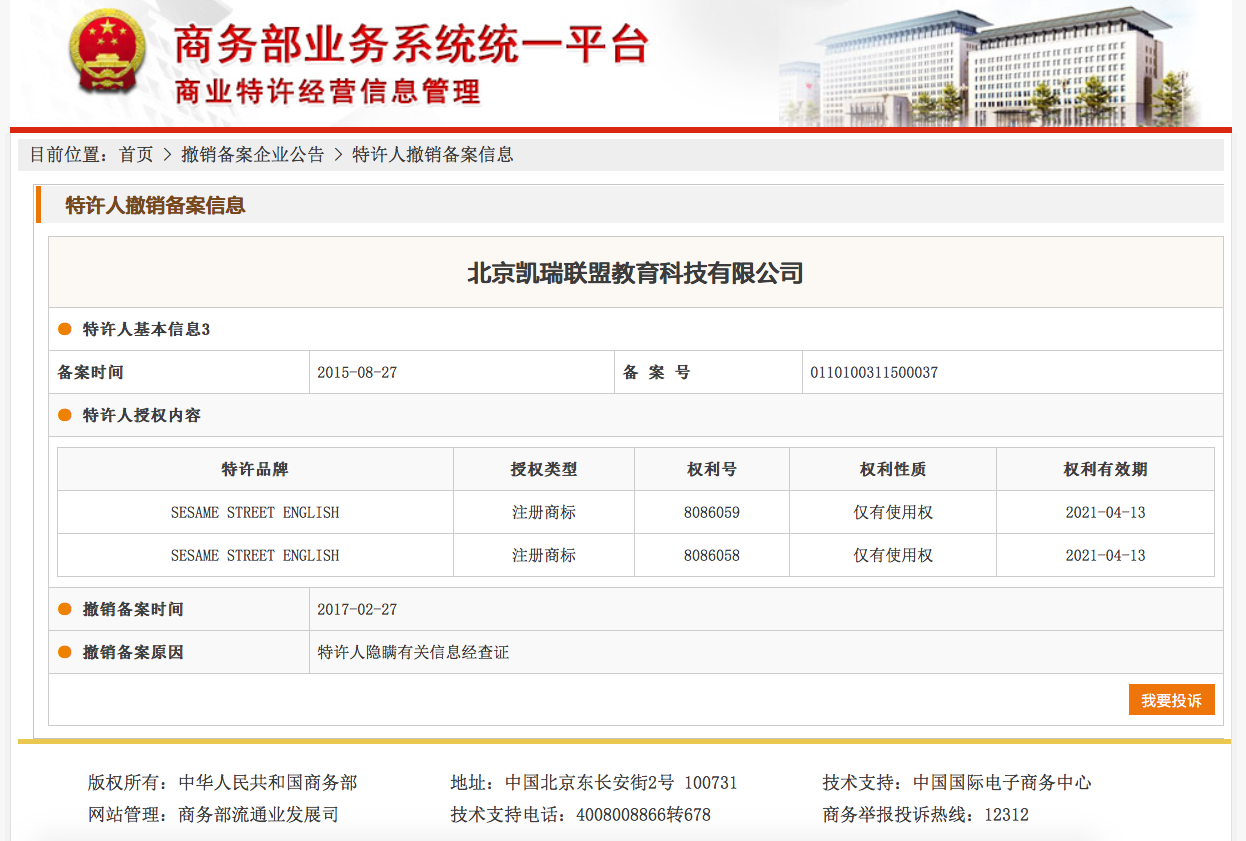Click the 备案号 value 0110100311500037
The height and width of the screenshot is (841, 1246).
pos(873,373)
